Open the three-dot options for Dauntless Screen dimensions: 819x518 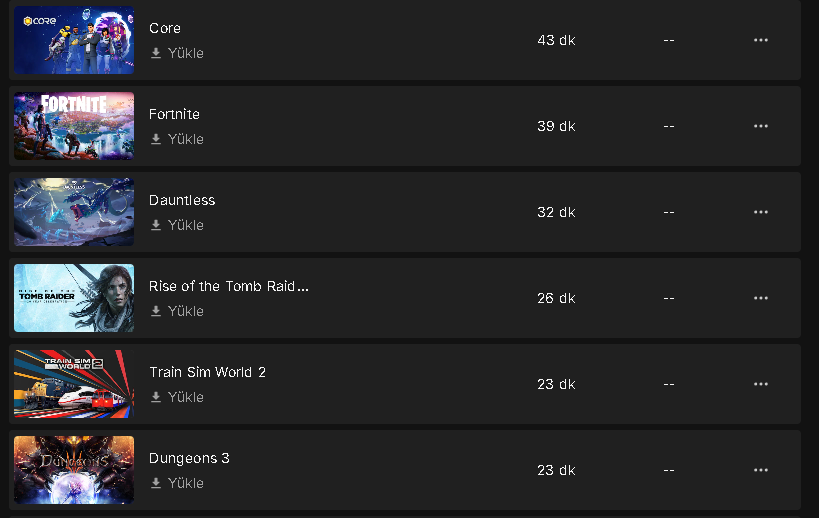[x=760, y=212]
